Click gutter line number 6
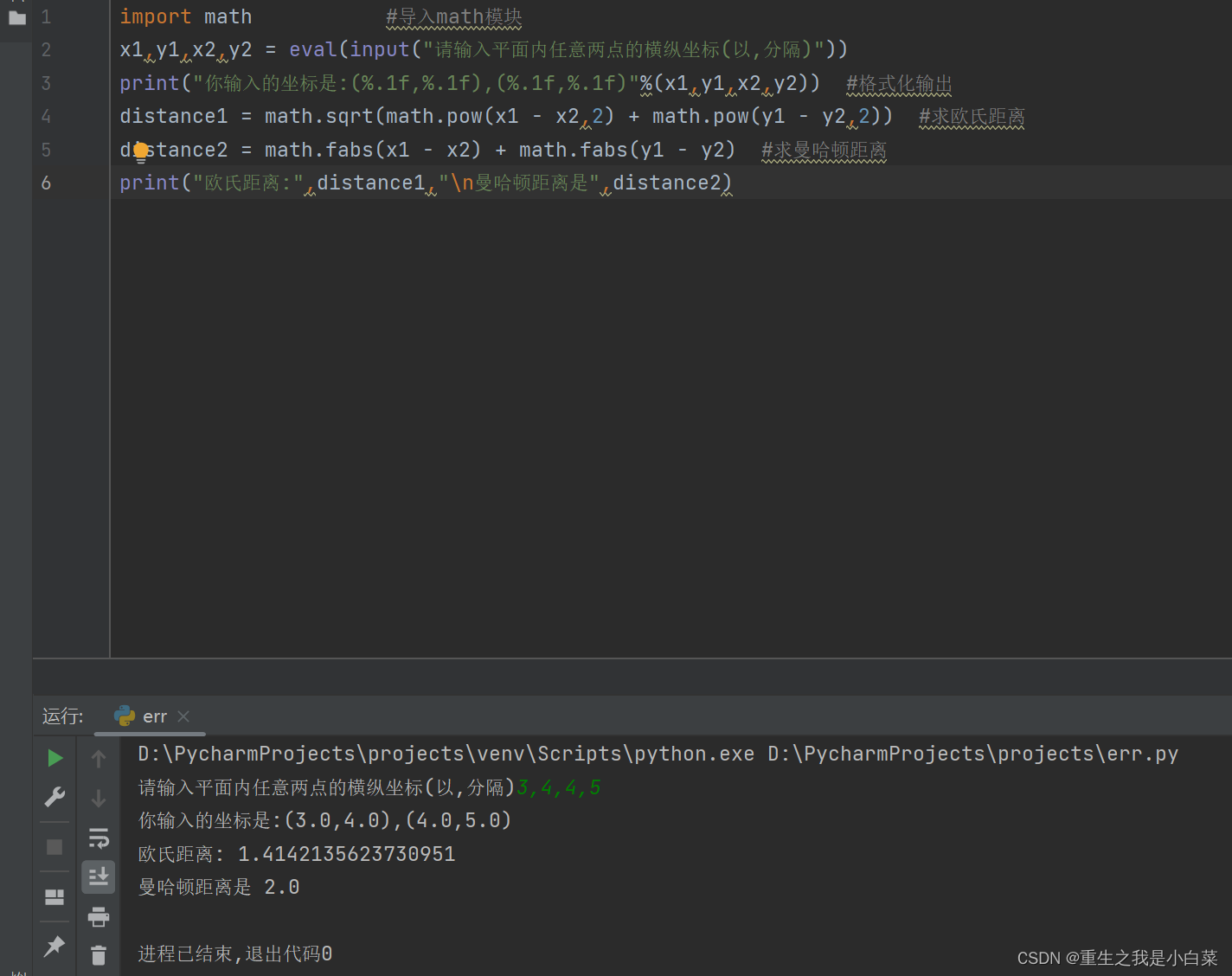 click(x=46, y=183)
